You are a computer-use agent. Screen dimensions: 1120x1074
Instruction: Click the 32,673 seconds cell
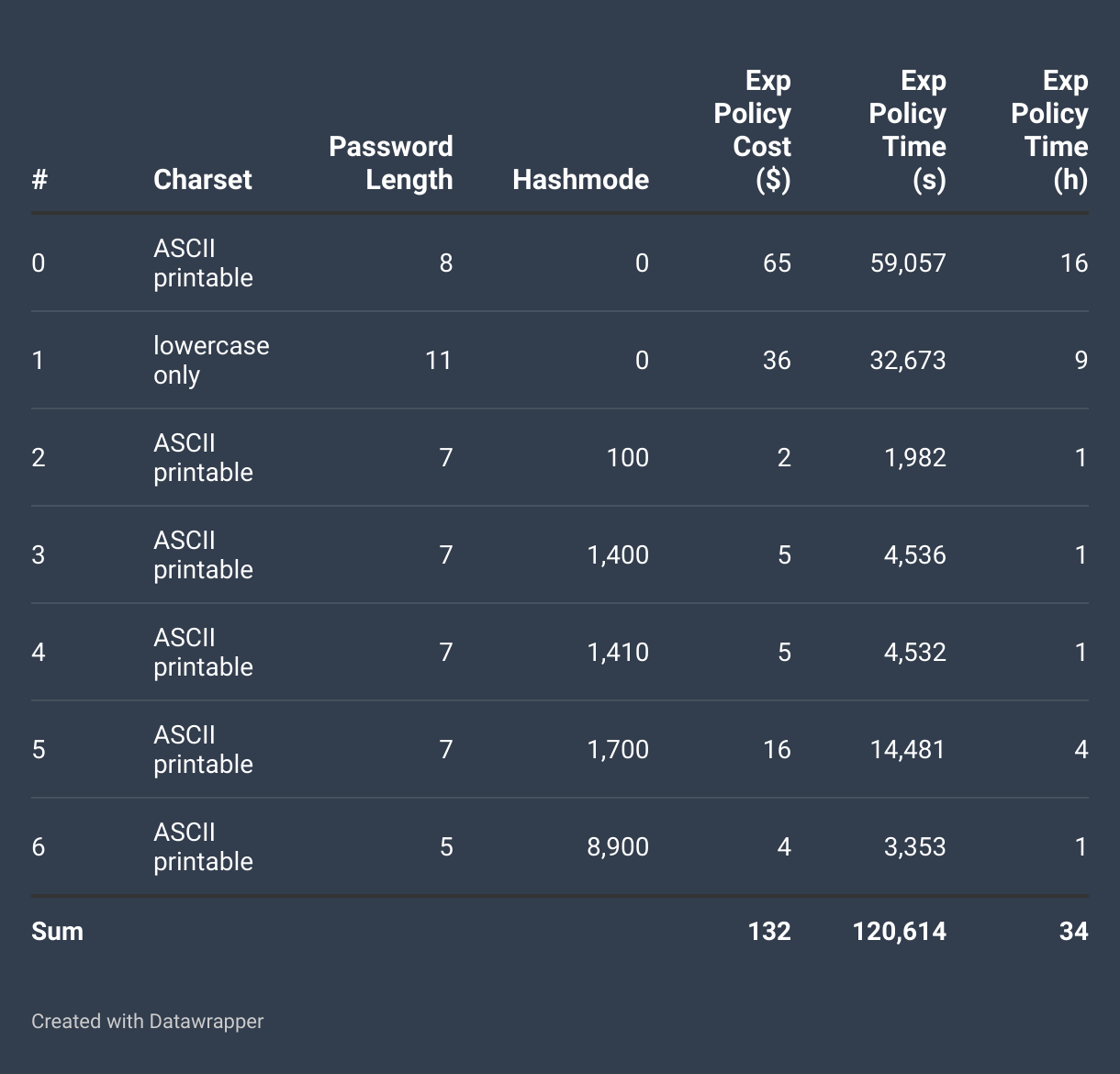pyautogui.click(x=908, y=360)
